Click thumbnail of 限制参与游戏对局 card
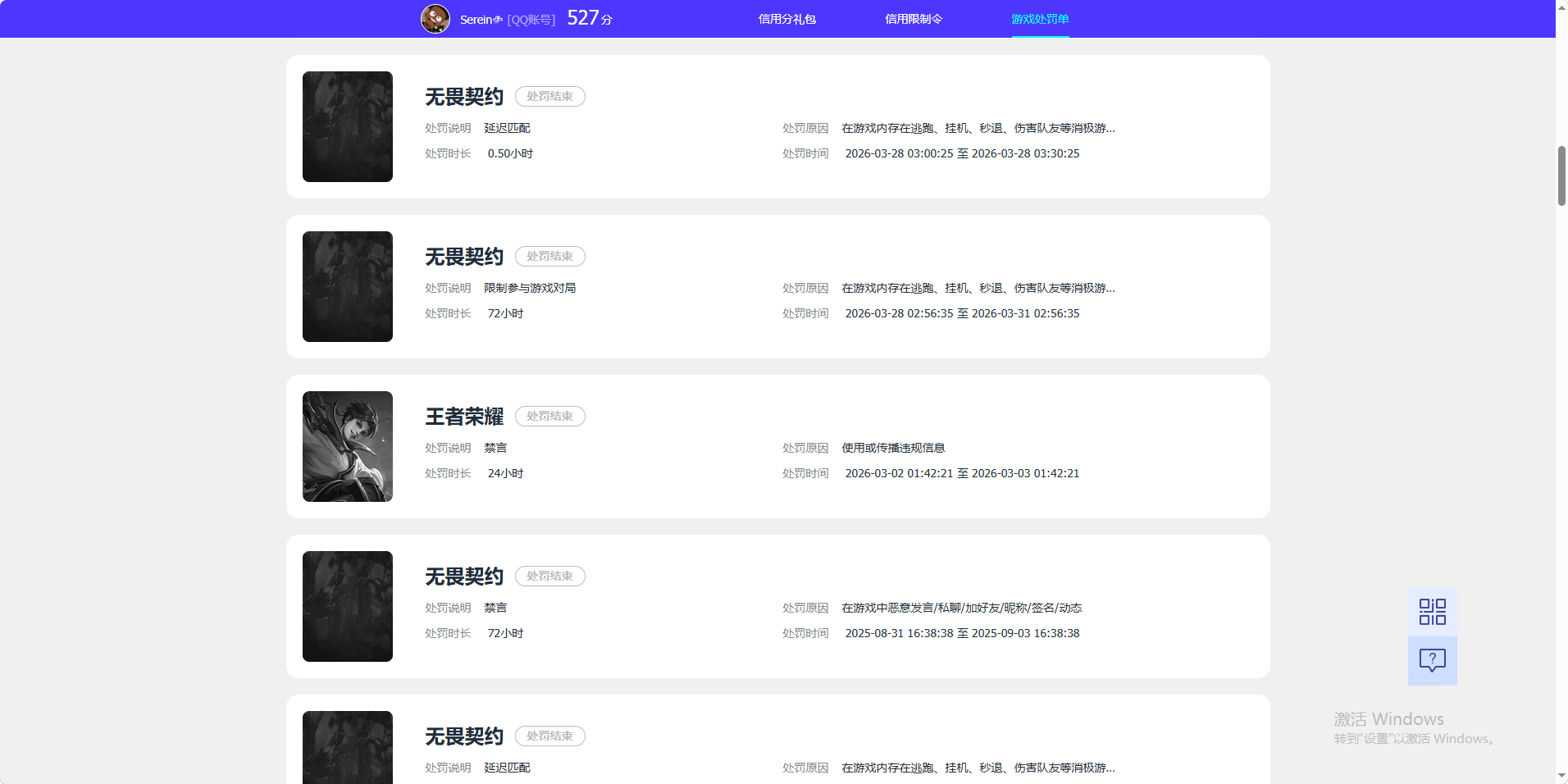Image resolution: width=1568 pixels, height=784 pixels. [x=348, y=286]
